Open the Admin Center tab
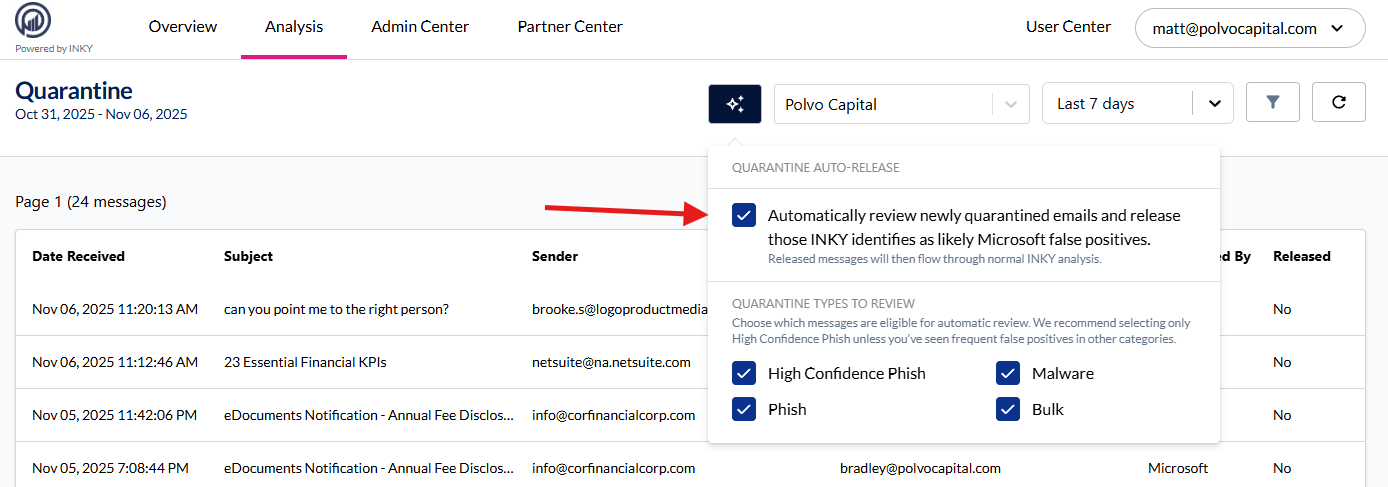 click(420, 27)
